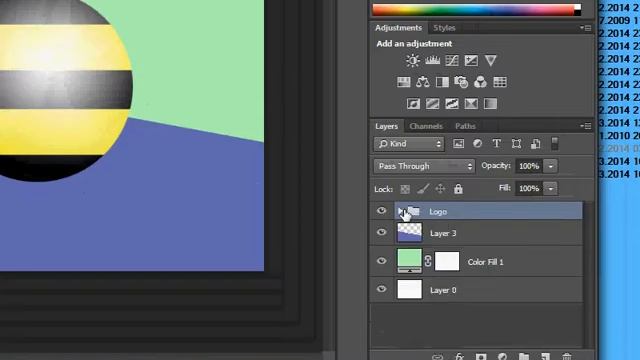Expand the Logo group folder
This screenshot has width=640, height=360.
tap(400, 211)
